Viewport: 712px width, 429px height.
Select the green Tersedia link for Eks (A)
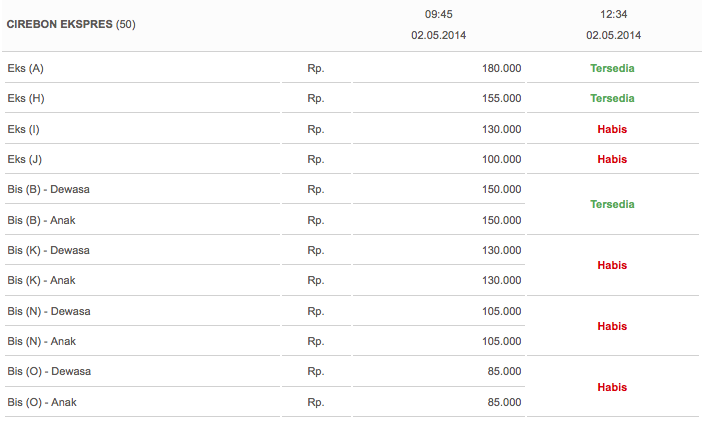612,69
